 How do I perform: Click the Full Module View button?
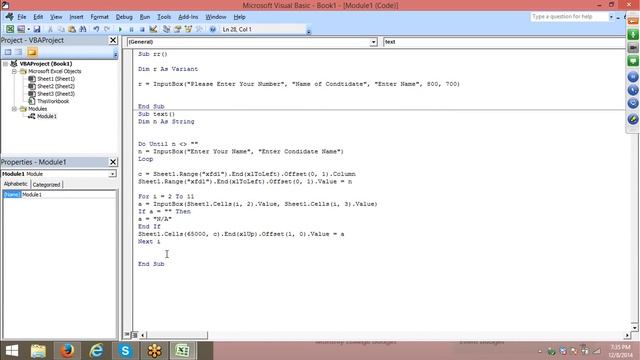[134, 335]
